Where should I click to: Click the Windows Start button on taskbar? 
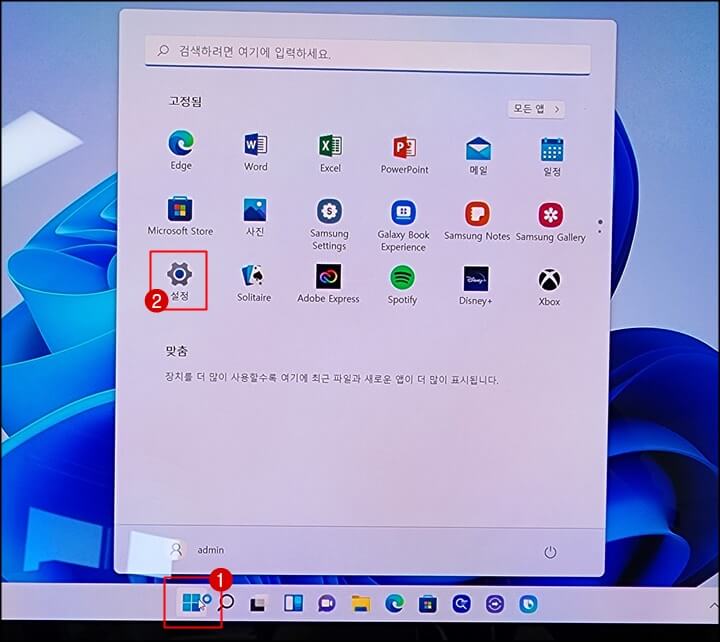tap(191, 602)
